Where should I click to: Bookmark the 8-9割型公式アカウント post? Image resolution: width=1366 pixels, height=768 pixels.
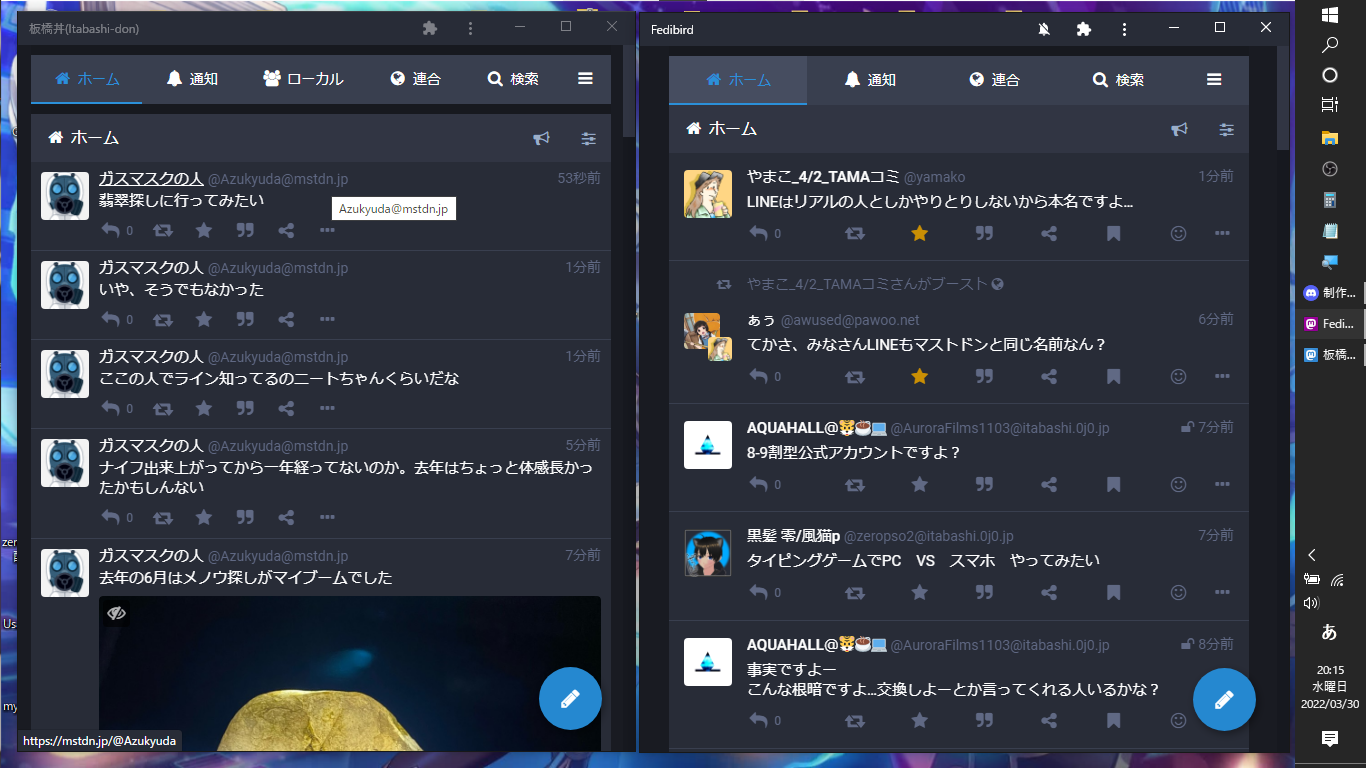(x=1113, y=484)
